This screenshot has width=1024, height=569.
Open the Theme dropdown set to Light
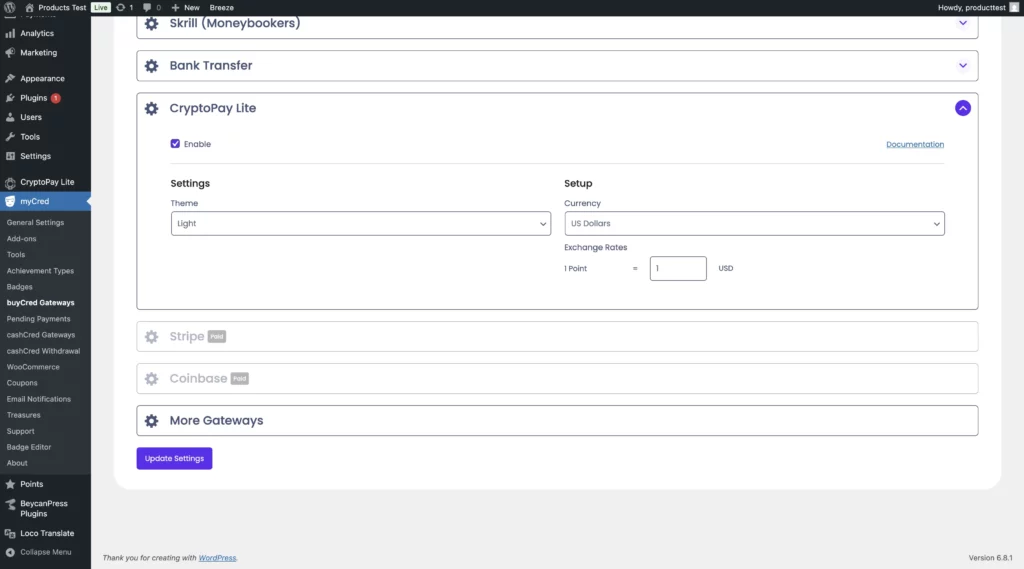(x=360, y=224)
